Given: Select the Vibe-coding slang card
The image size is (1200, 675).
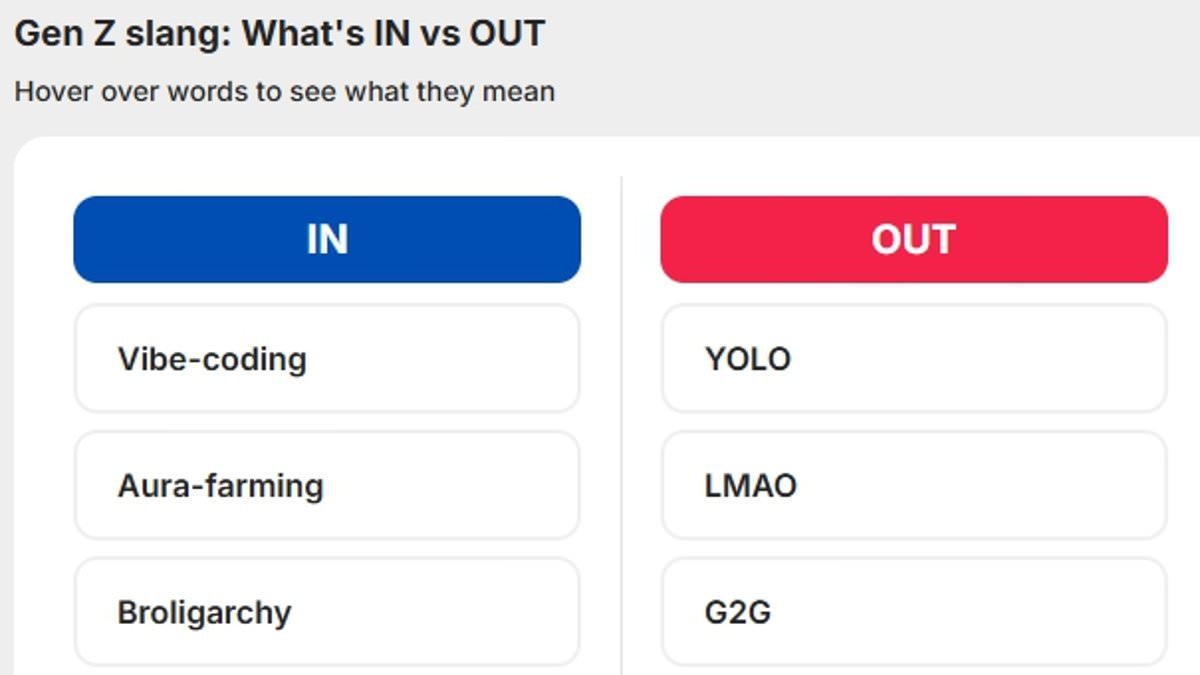Looking at the screenshot, I should tap(327, 359).
